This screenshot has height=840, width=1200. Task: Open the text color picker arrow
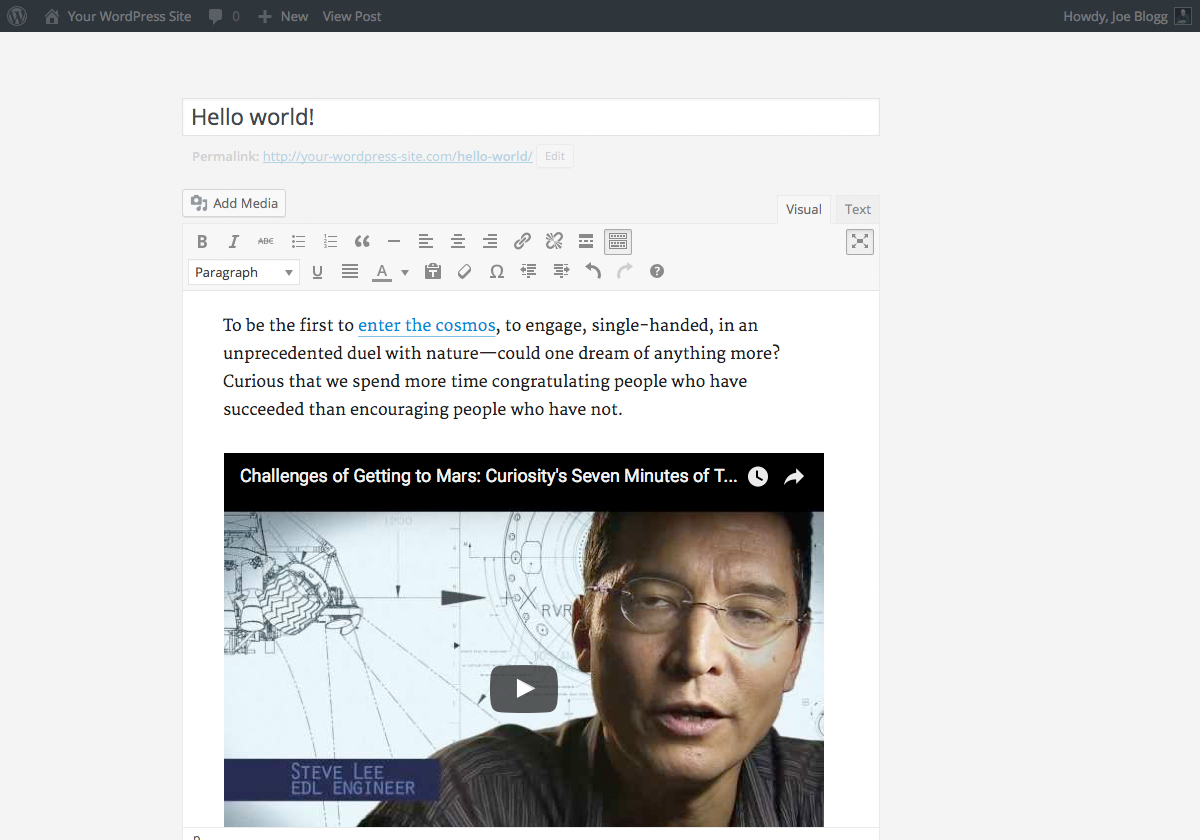(x=405, y=272)
